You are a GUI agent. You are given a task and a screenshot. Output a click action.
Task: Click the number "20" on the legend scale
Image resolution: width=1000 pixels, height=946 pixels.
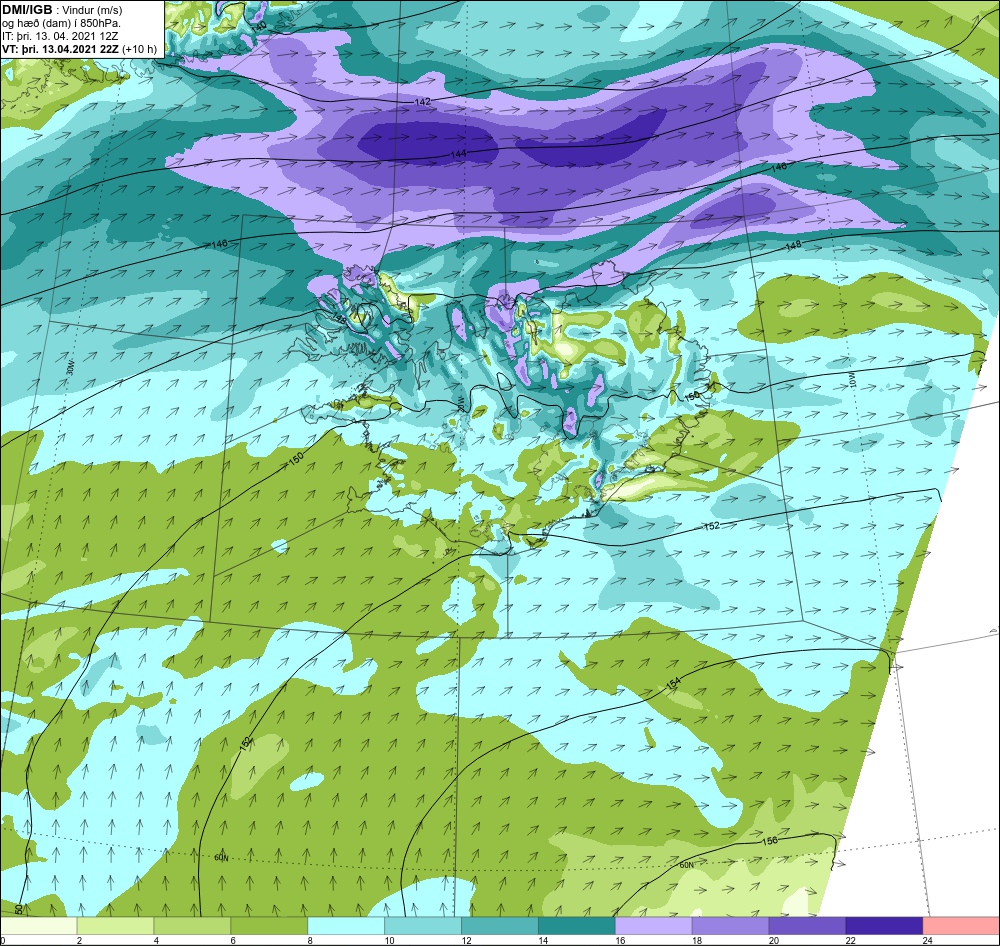(x=774, y=940)
